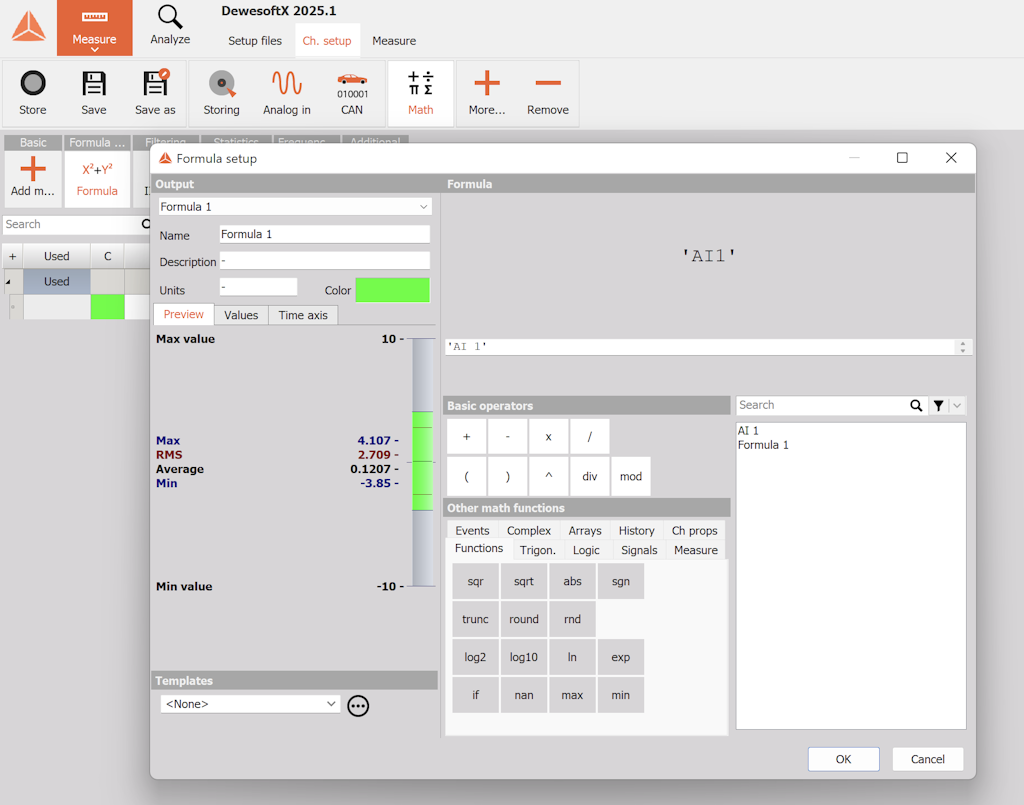Select AI 1 in channel list

(748, 431)
